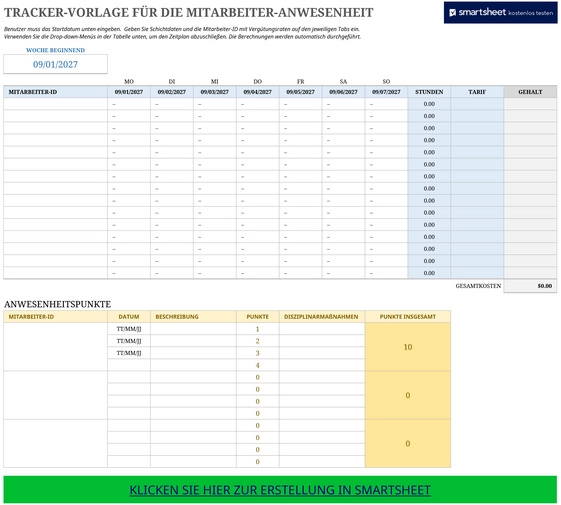Viewport: 561px width, 505px height.
Task: Click the ANWESENHEITSPUNKTE section heading
Action: click(x=58, y=304)
